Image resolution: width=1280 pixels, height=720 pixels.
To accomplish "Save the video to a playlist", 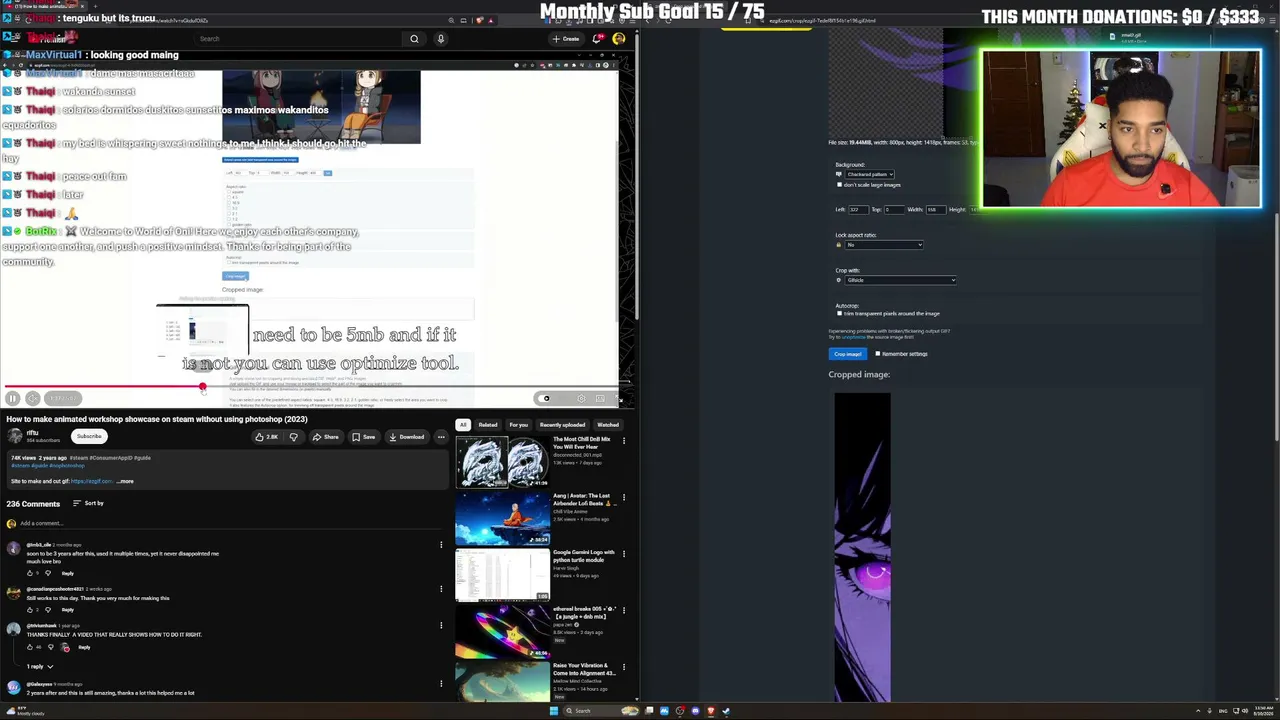I will 363,437.
